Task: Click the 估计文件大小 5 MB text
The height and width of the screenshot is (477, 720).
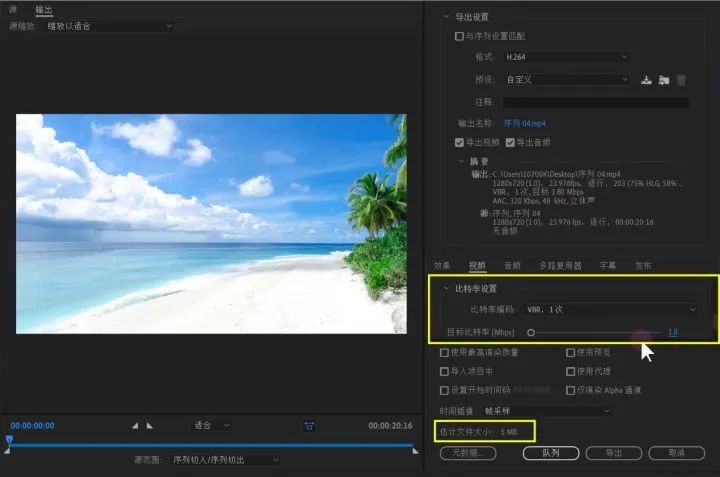Action: (479, 432)
